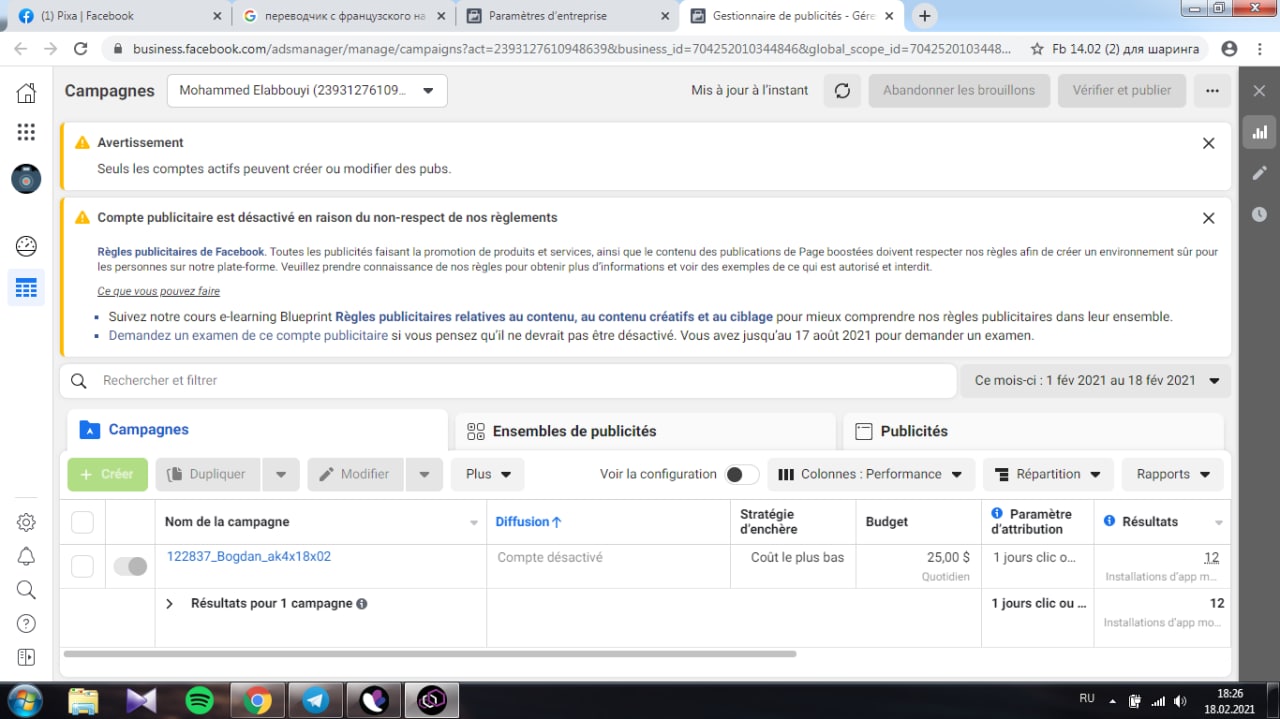Open the charts view icon in right panel
The width and height of the screenshot is (1280, 719).
[x=1259, y=132]
